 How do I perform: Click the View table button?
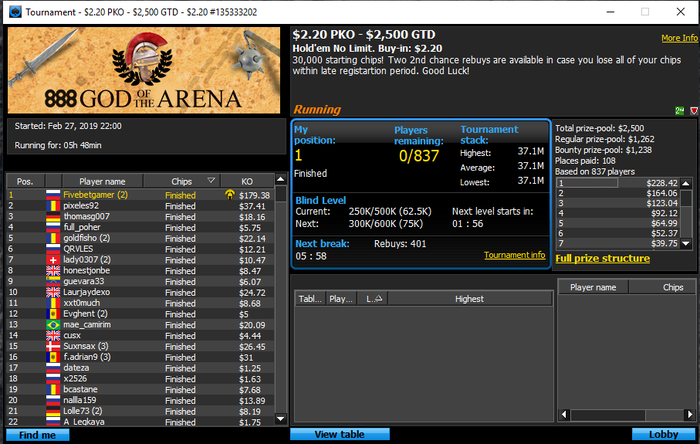pyautogui.click(x=340, y=434)
